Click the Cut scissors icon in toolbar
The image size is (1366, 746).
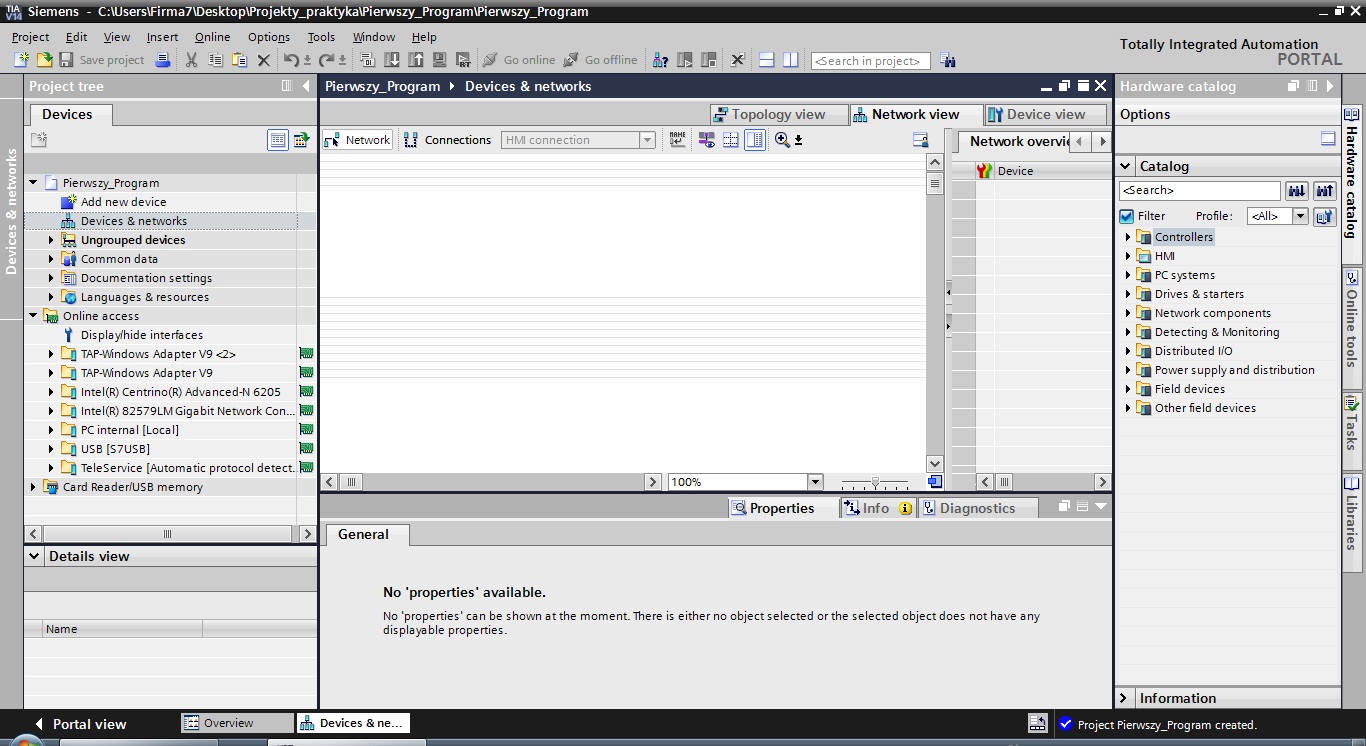(191, 60)
